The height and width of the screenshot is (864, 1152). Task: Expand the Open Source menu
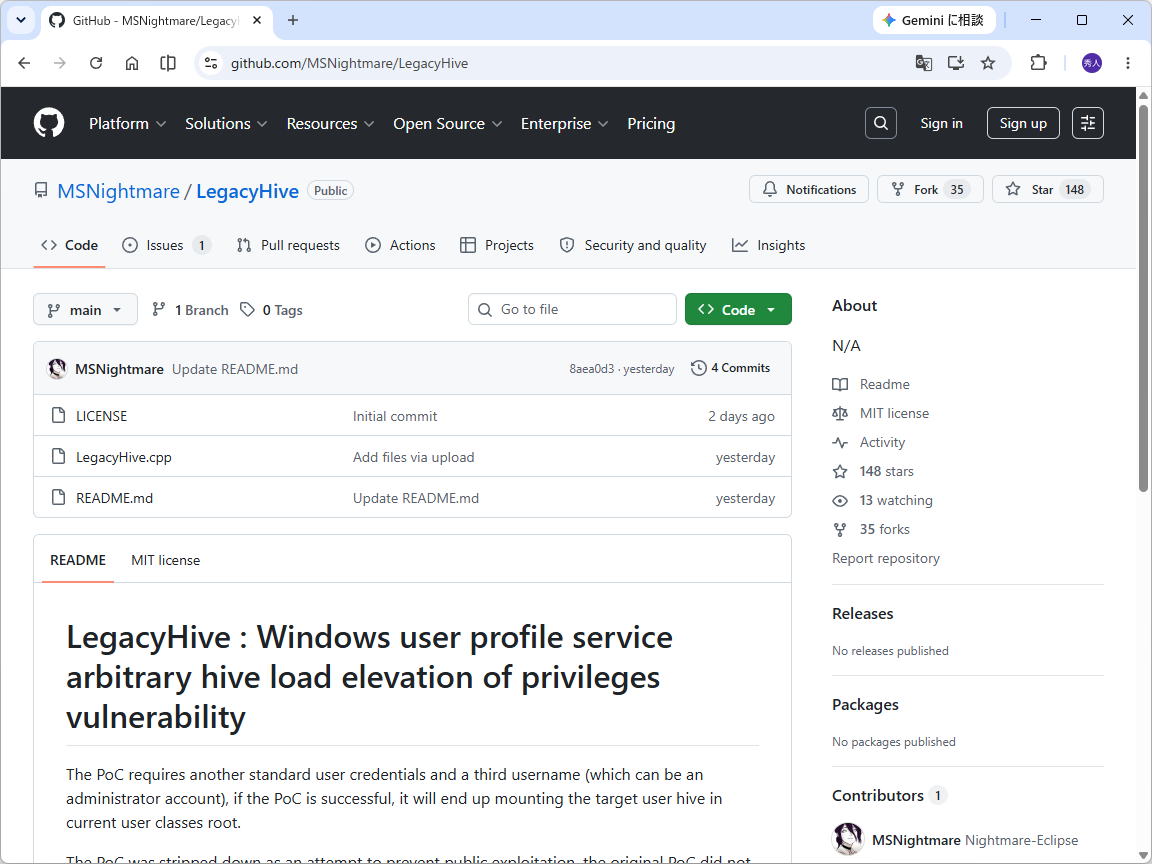[x=447, y=123]
